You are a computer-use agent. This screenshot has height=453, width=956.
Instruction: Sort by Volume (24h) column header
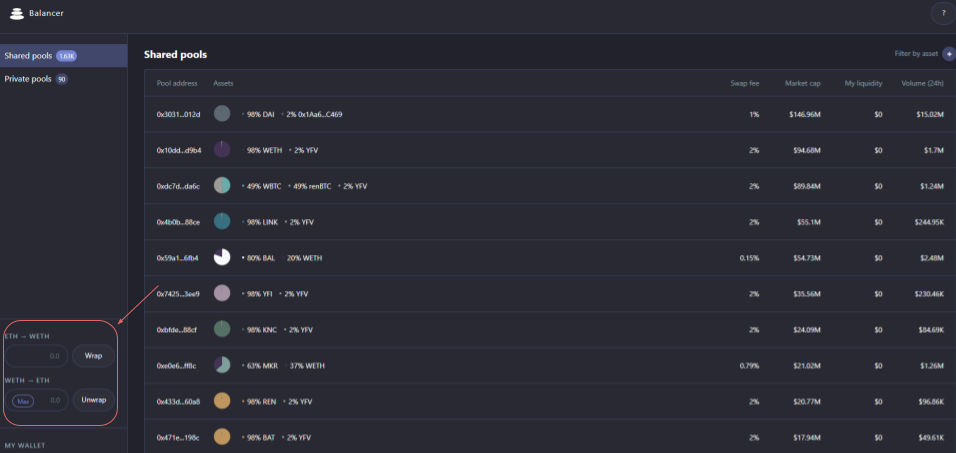[x=922, y=83]
